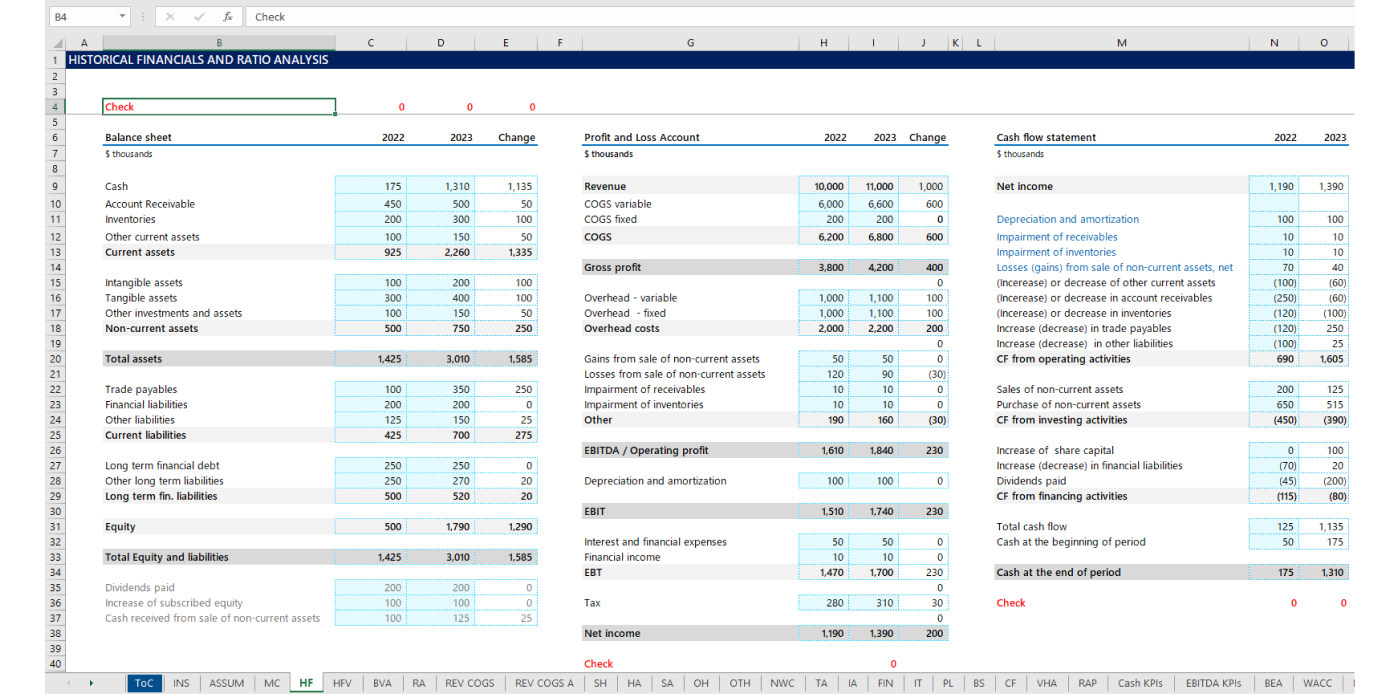
Task: Open the REV COGS sheet
Action: [469, 683]
